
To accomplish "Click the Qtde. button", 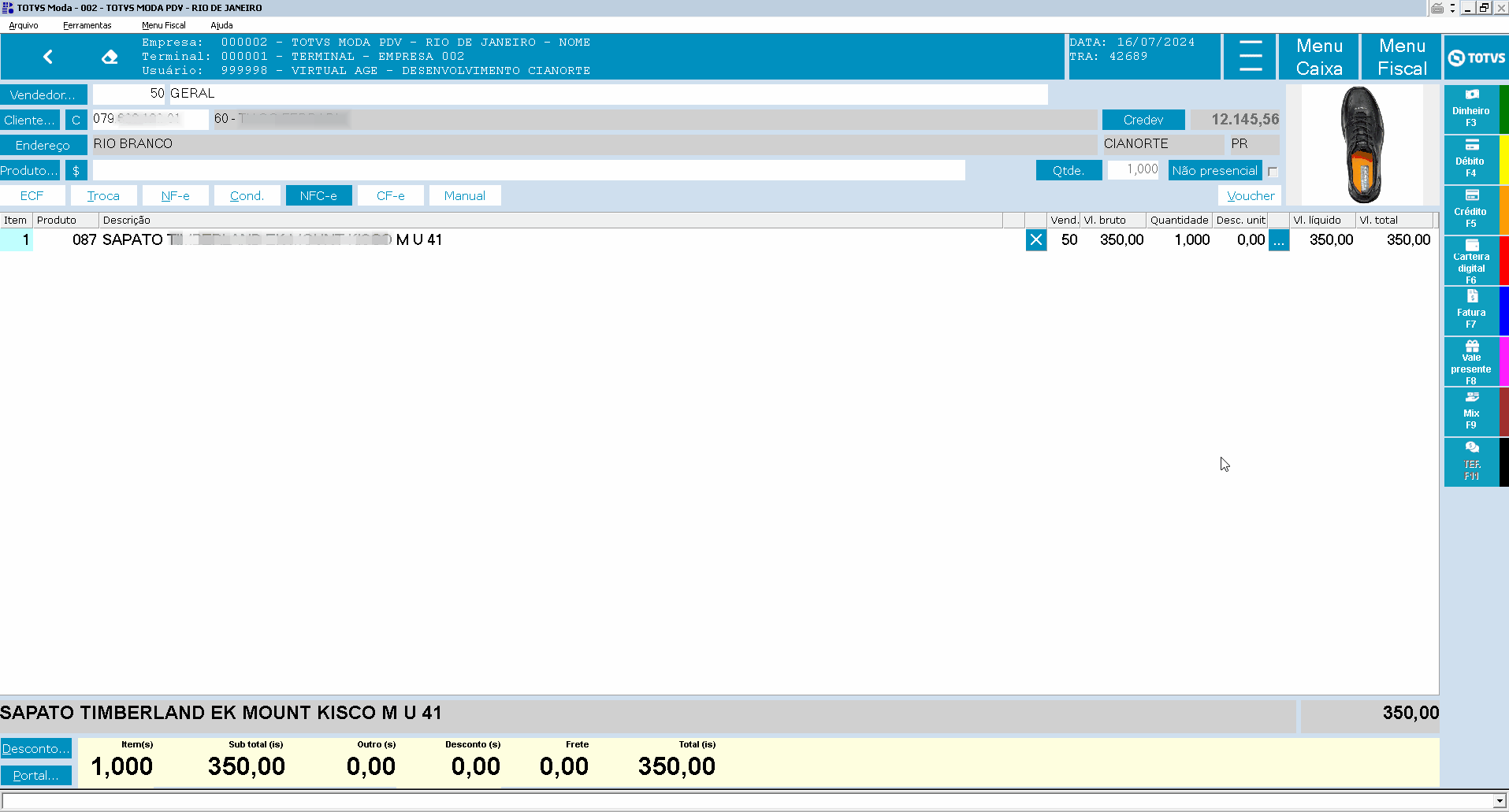I will coord(1069,170).
